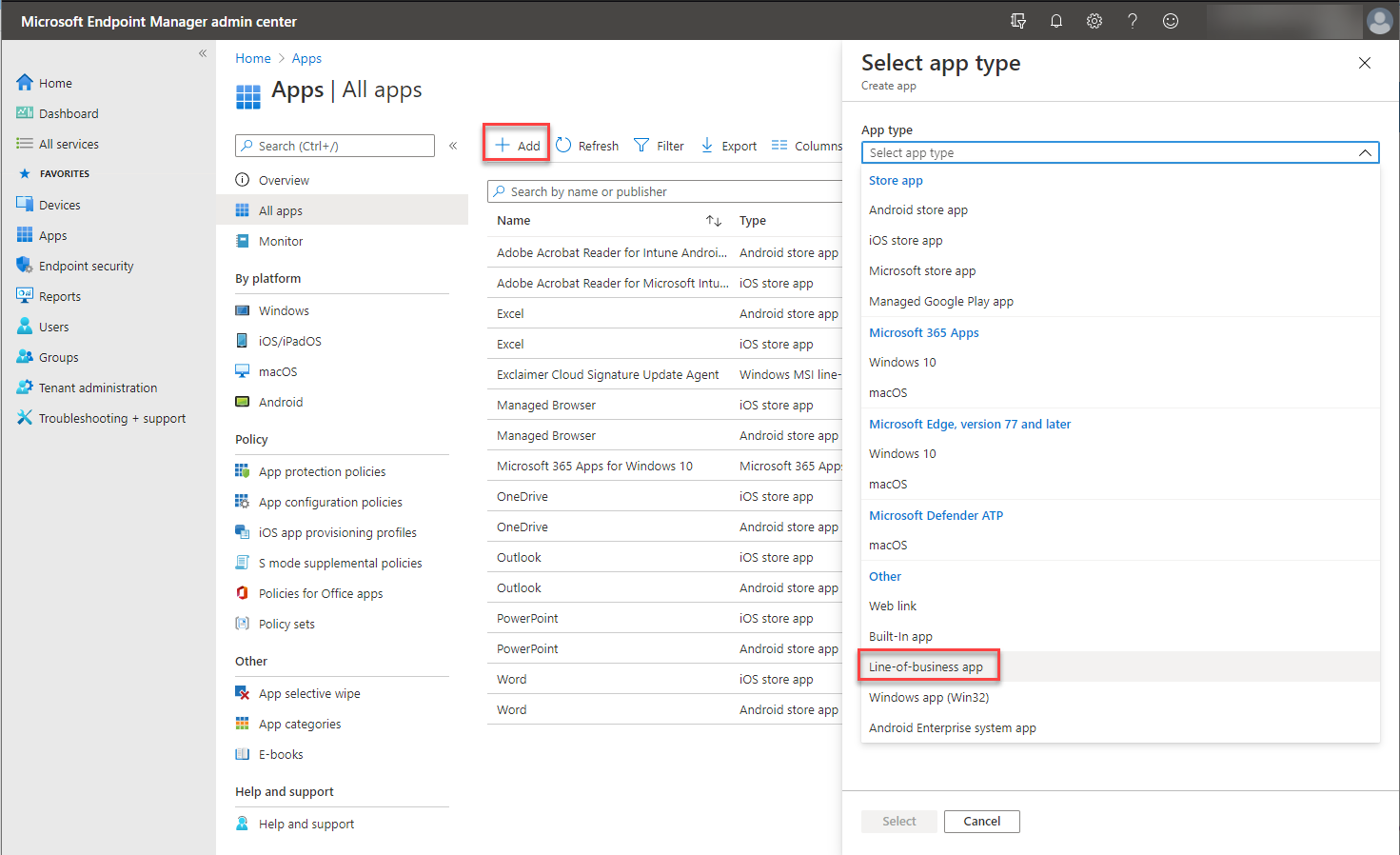Collapse the left navigation sidebar
Viewport: 1400px width, 855px height.
click(203, 54)
